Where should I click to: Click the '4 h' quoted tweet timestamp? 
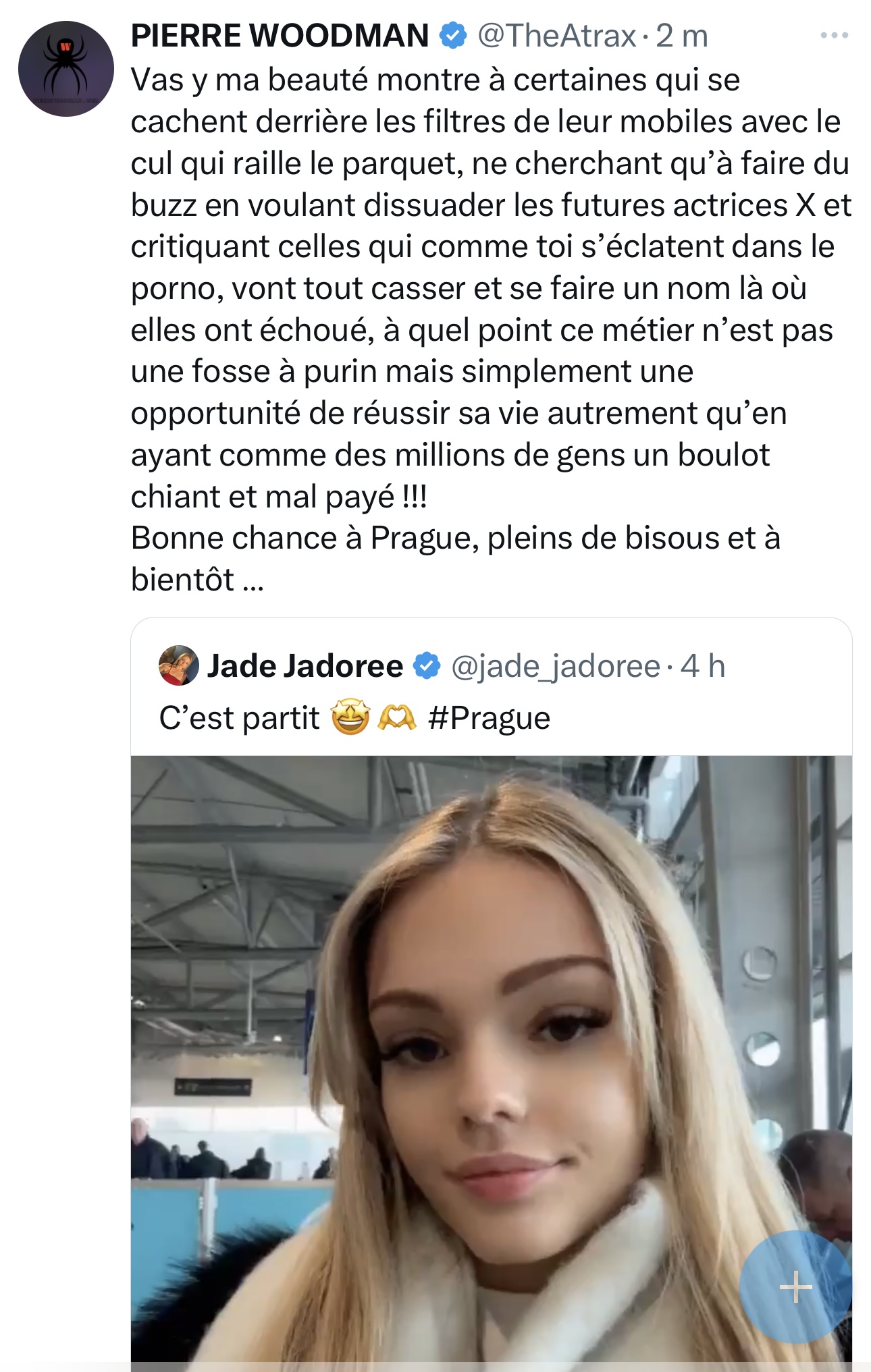702,666
